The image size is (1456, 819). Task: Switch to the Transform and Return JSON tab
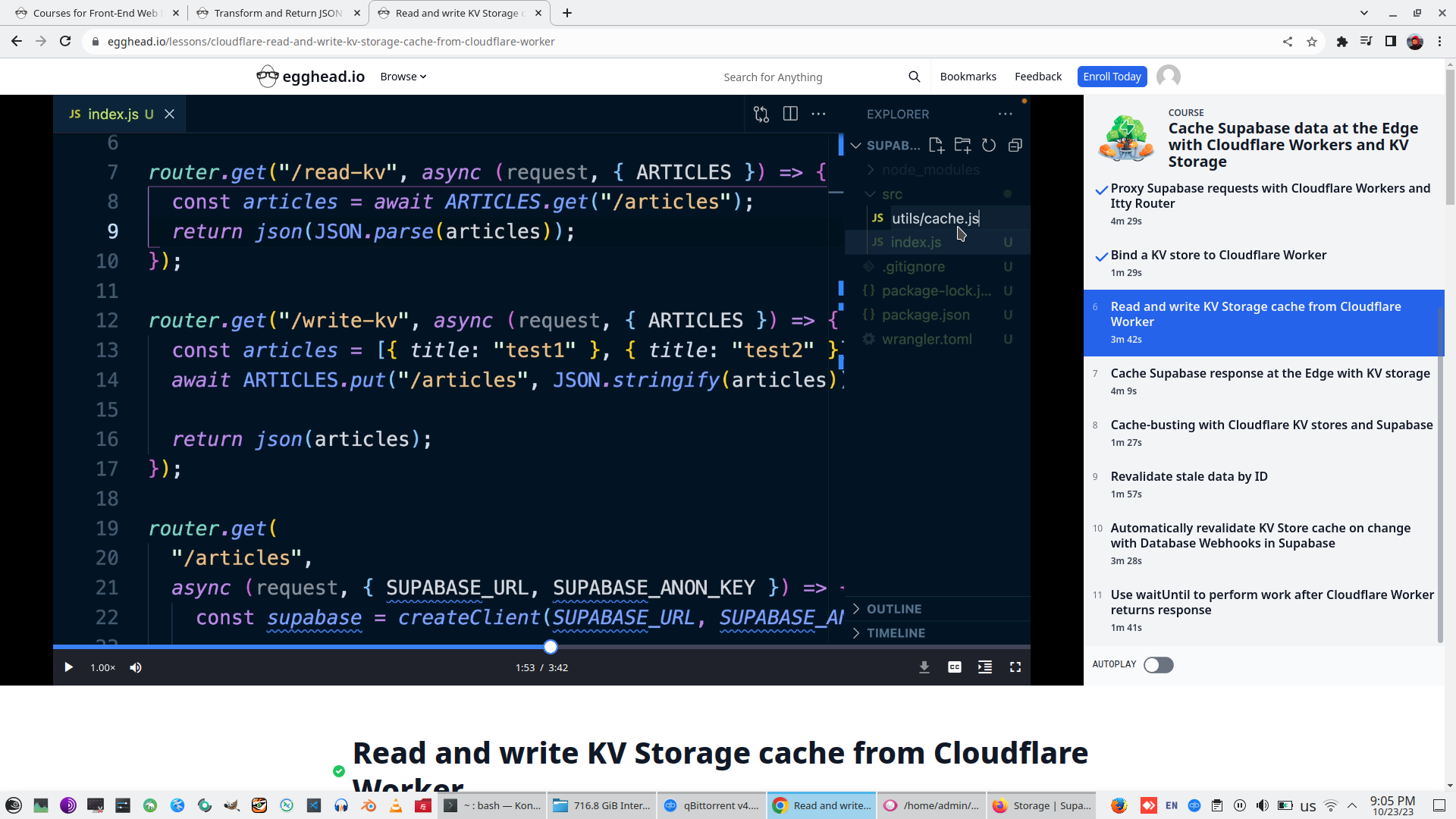tap(277, 13)
